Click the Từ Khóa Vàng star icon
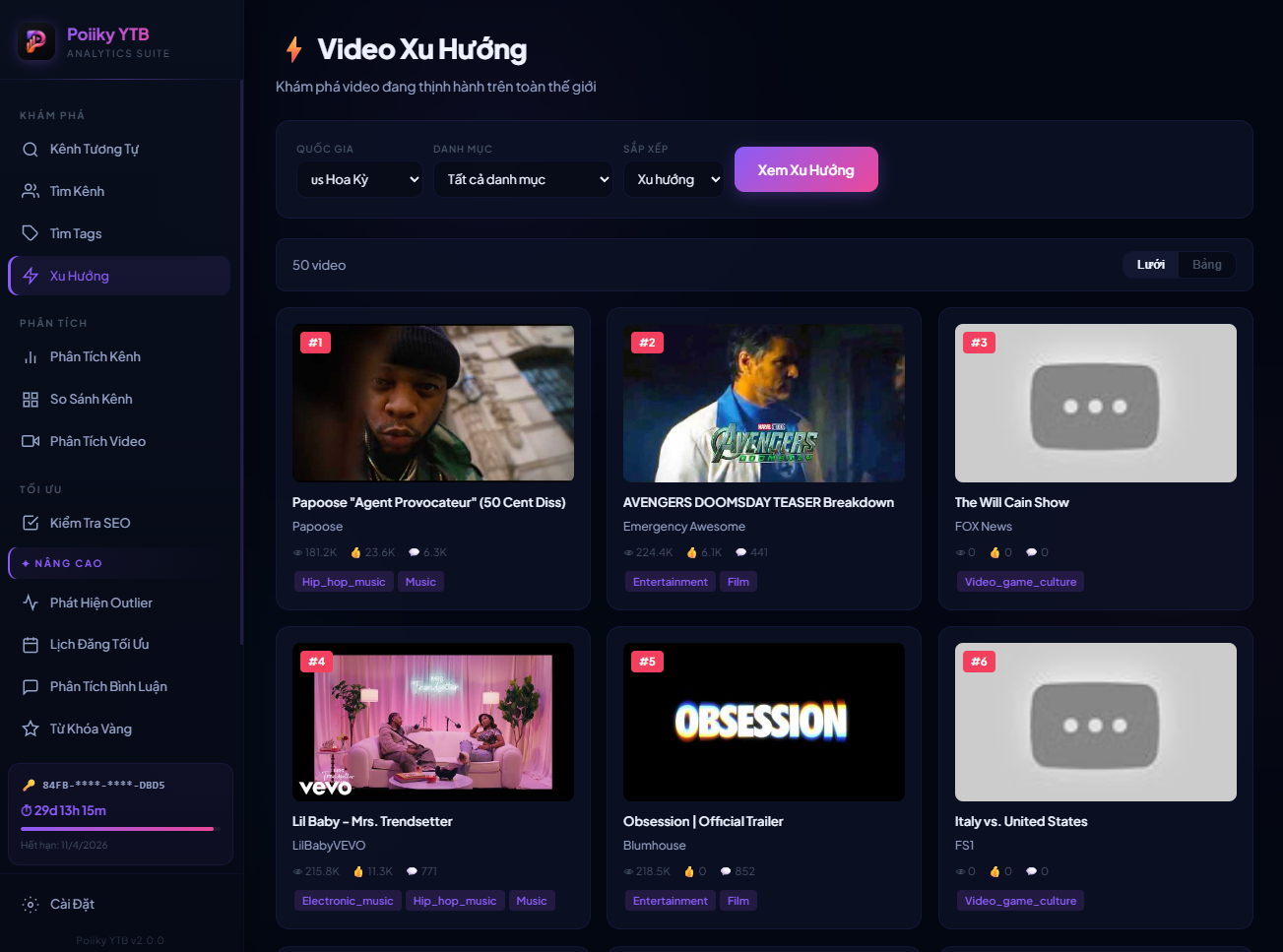Image resolution: width=1283 pixels, height=952 pixels. click(x=31, y=729)
